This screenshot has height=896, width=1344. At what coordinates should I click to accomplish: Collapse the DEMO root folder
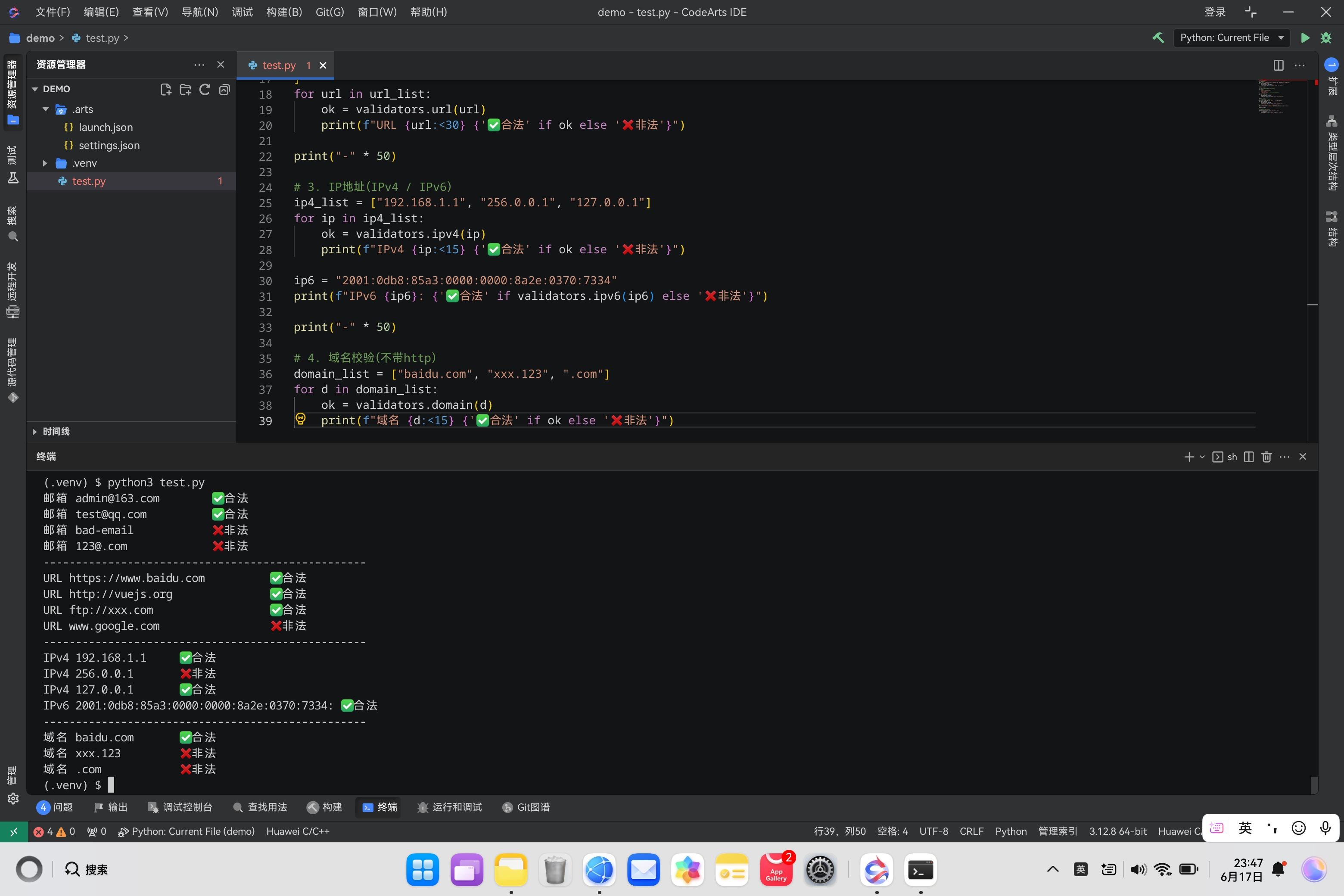pyautogui.click(x=35, y=89)
